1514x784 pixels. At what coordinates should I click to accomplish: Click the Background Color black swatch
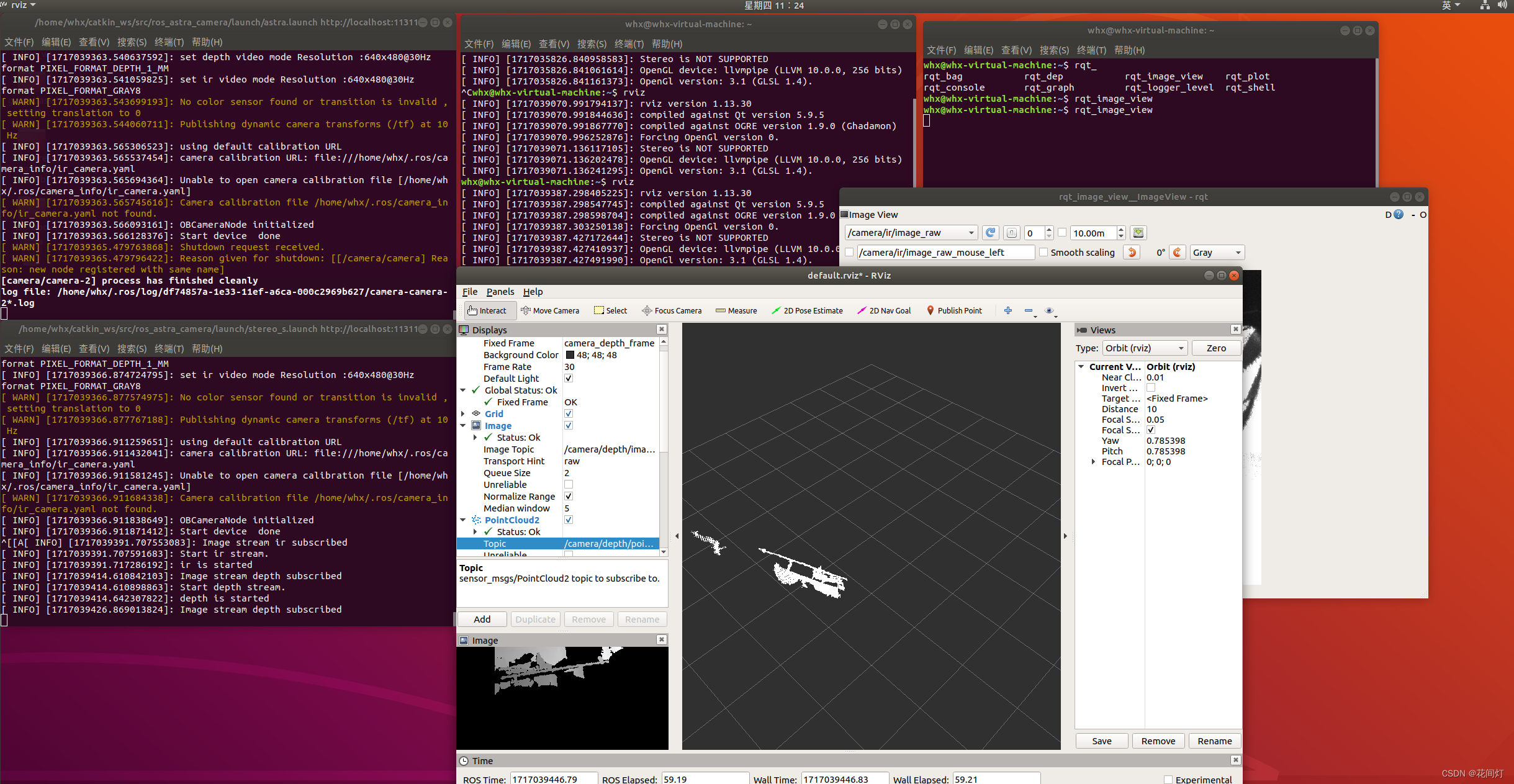coord(570,355)
